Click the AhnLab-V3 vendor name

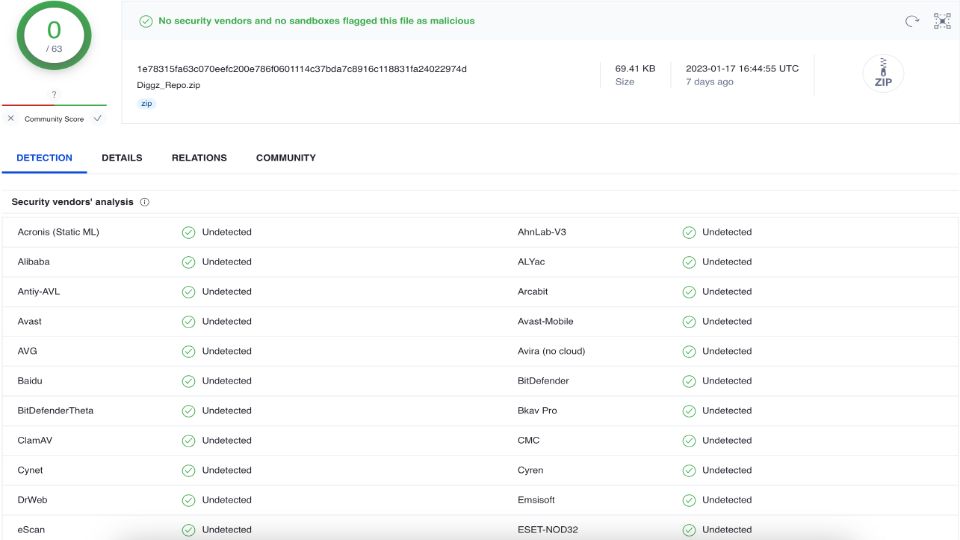542,232
